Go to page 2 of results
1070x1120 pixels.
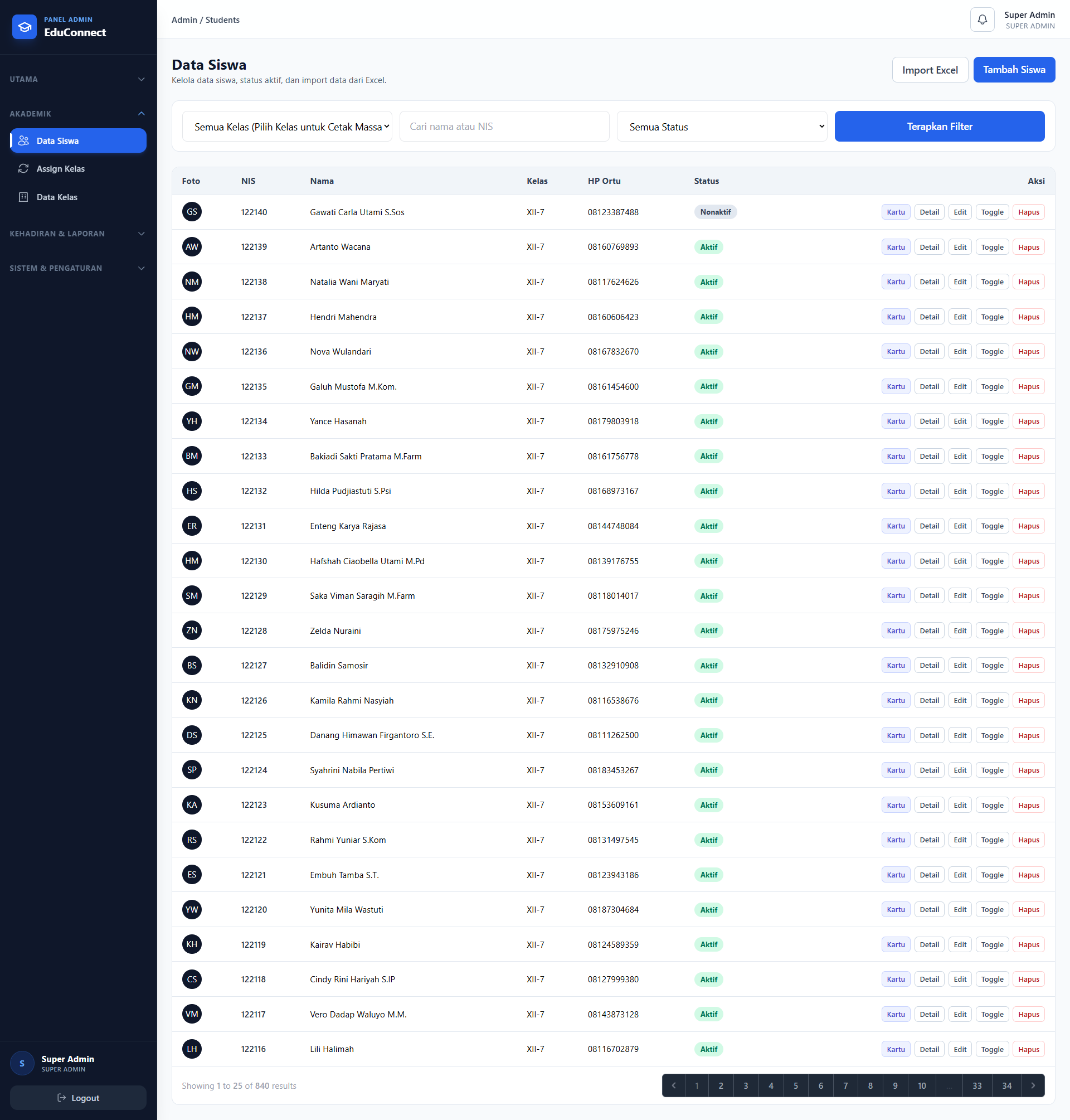[721, 1085]
